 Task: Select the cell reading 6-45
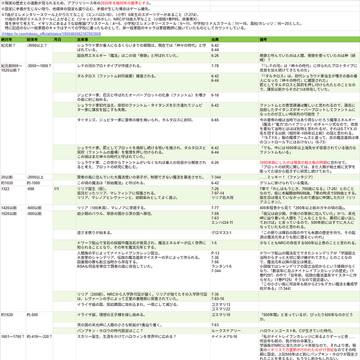click(234, 131)
